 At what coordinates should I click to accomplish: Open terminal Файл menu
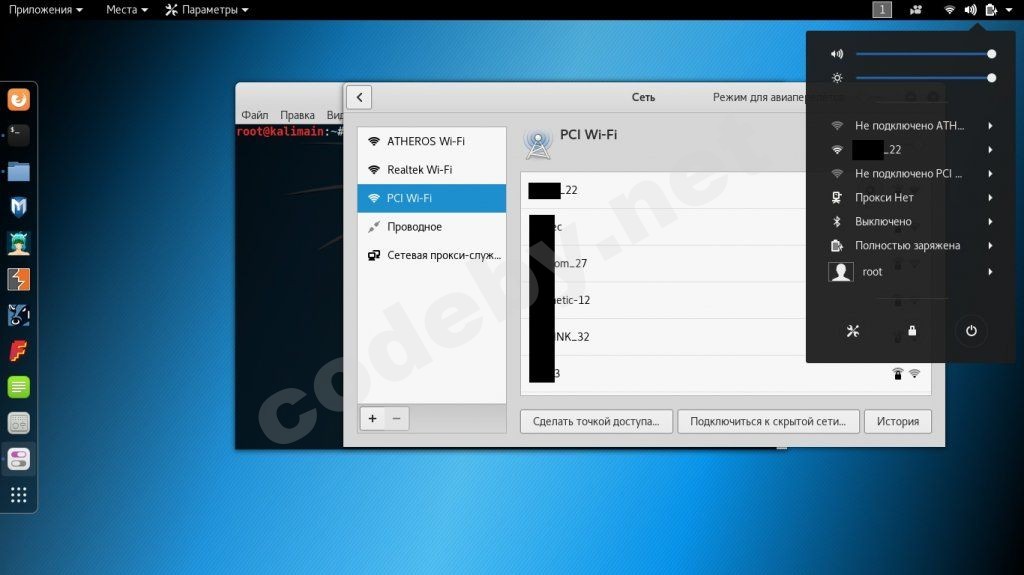point(255,115)
